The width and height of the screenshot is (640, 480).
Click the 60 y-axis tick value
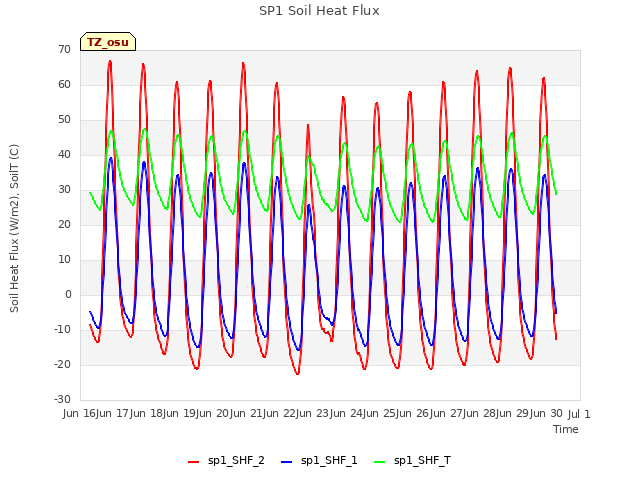point(64,84)
